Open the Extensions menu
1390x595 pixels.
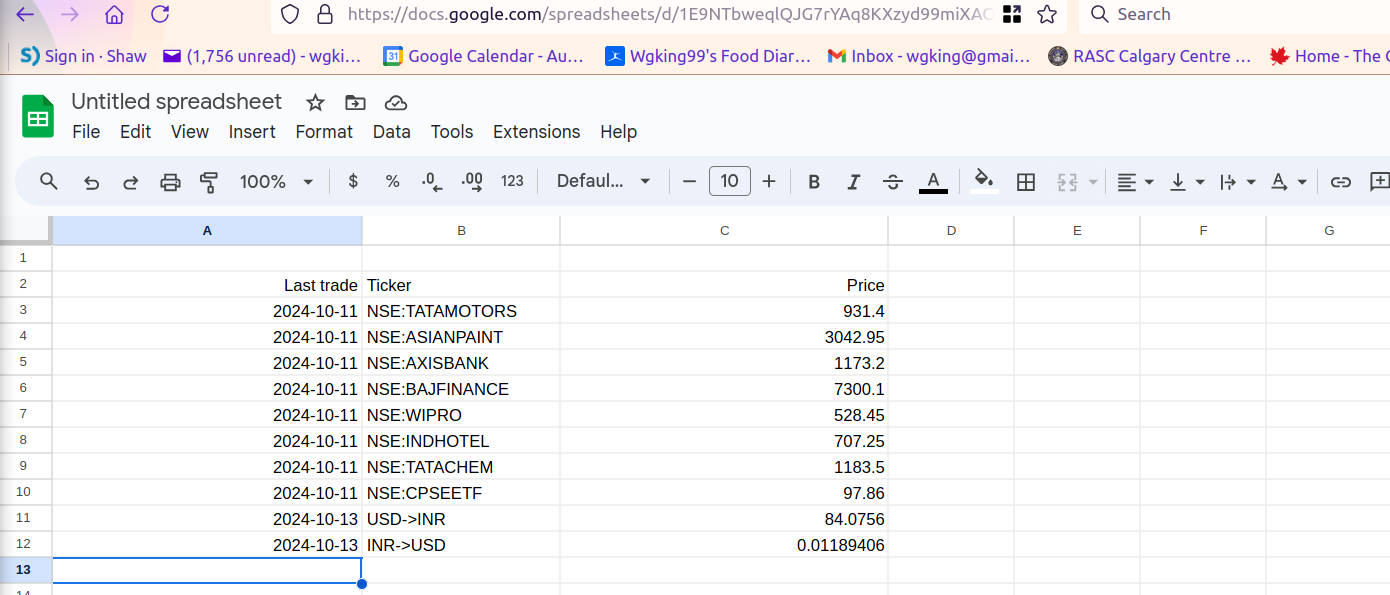[537, 132]
